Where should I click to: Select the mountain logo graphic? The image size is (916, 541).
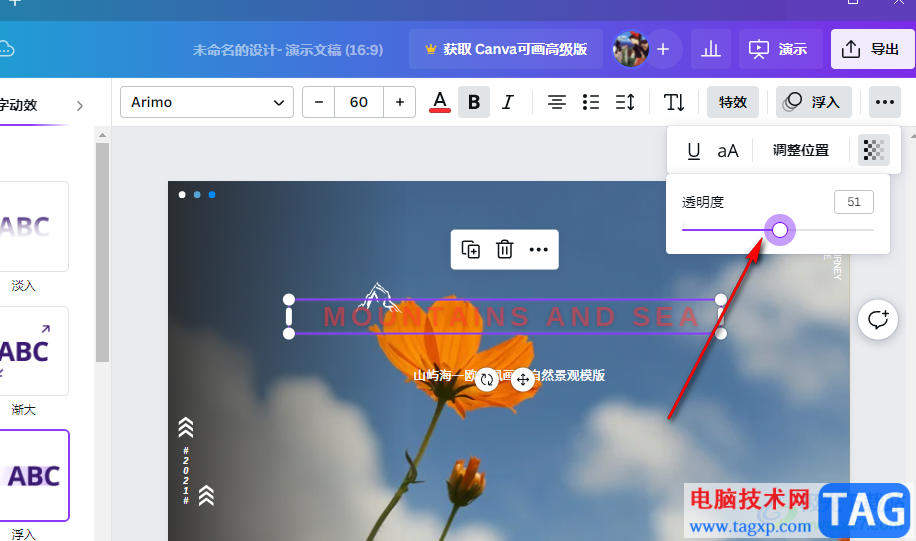pyautogui.click(x=379, y=297)
